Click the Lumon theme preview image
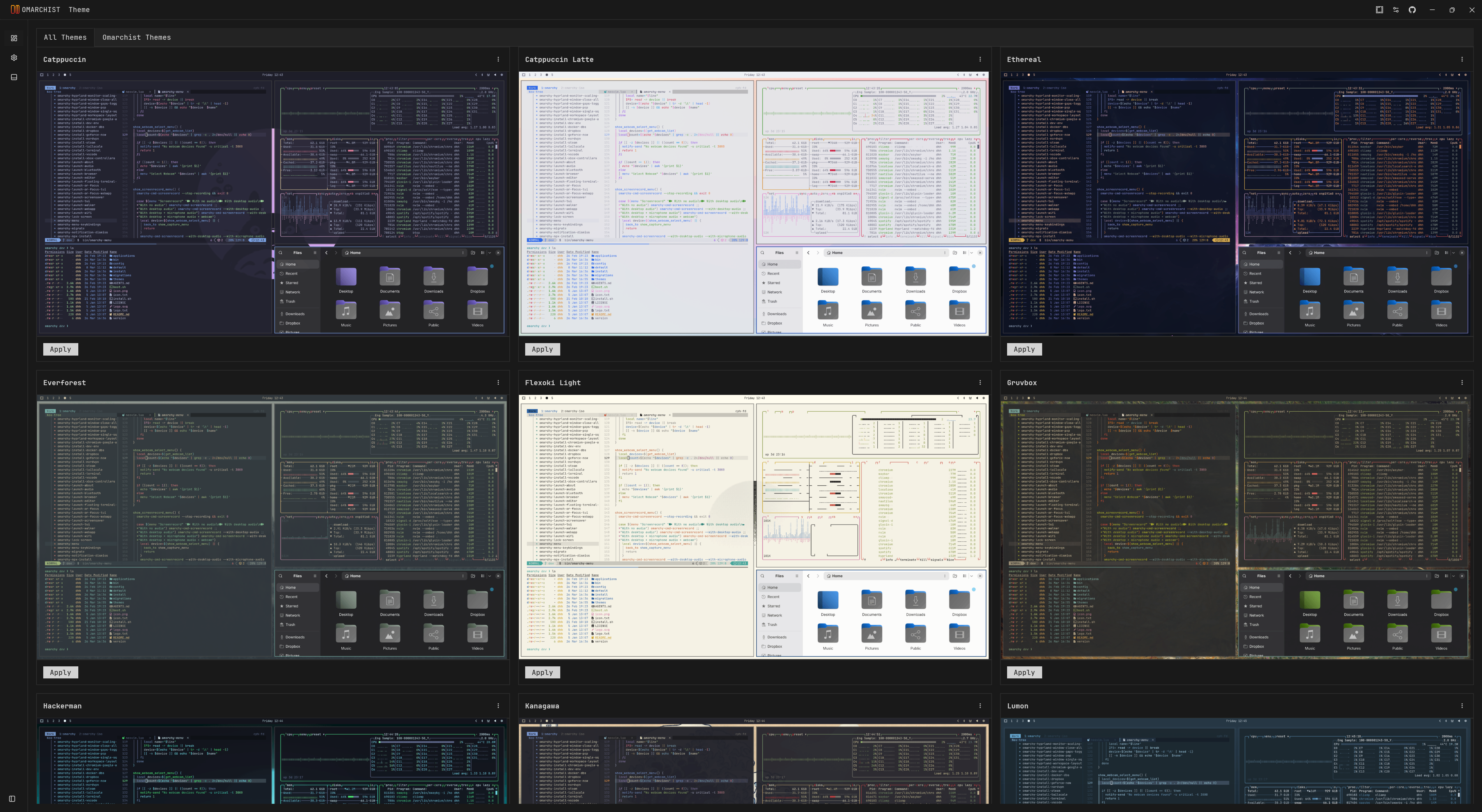Image resolution: width=1482 pixels, height=812 pixels. [1236, 761]
